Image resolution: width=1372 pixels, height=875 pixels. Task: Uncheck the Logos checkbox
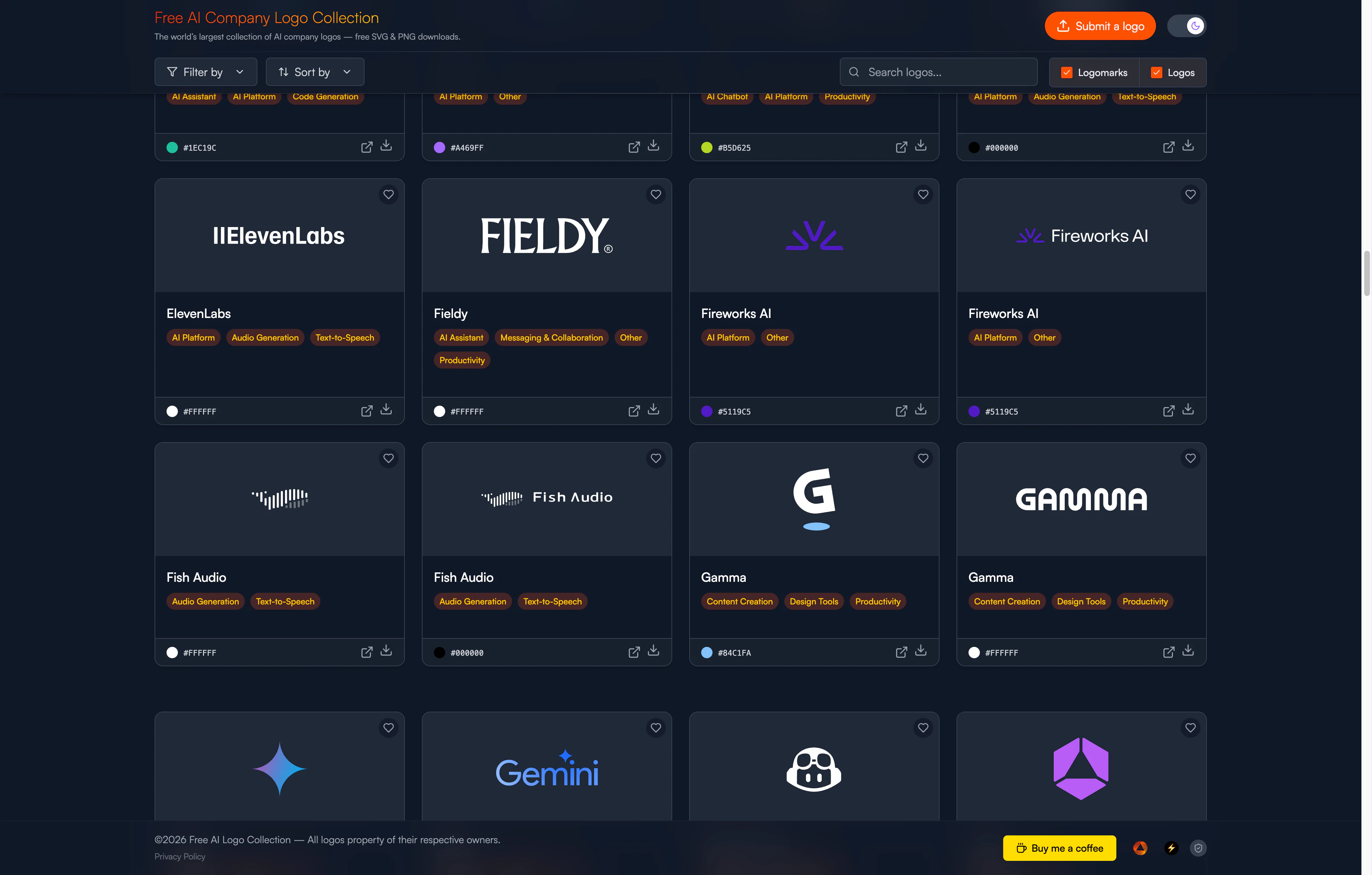[1156, 73]
